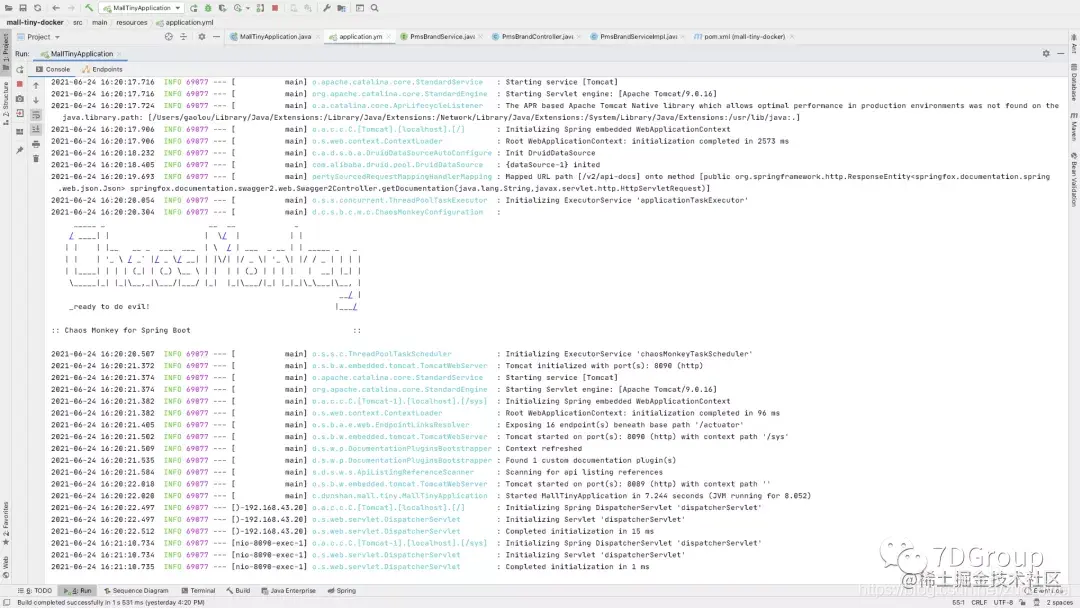Stop the application with the red square in top toolbar
This screenshot has height=608, width=1080.
(275, 8)
